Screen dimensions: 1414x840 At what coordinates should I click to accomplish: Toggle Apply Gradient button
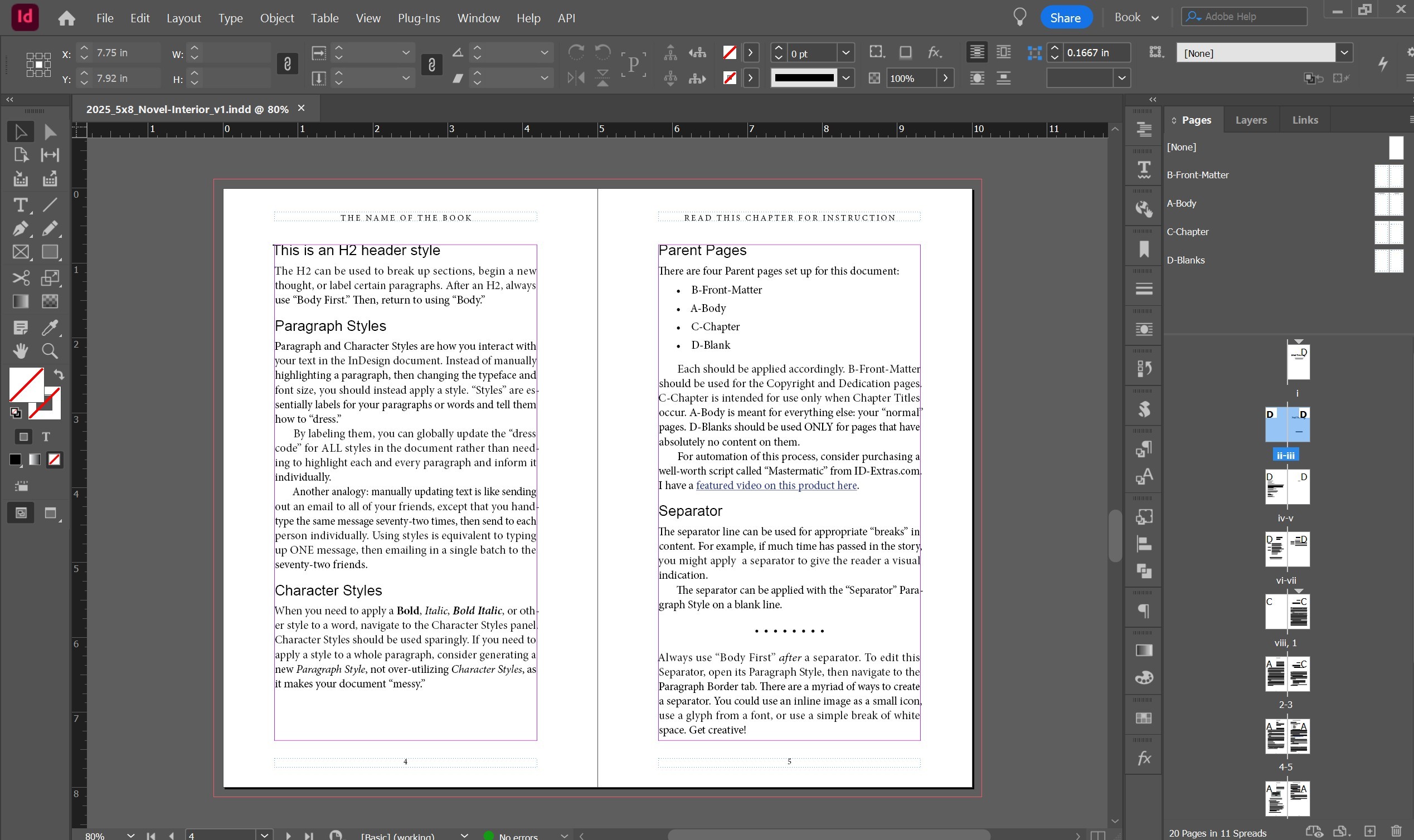(x=35, y=460)
